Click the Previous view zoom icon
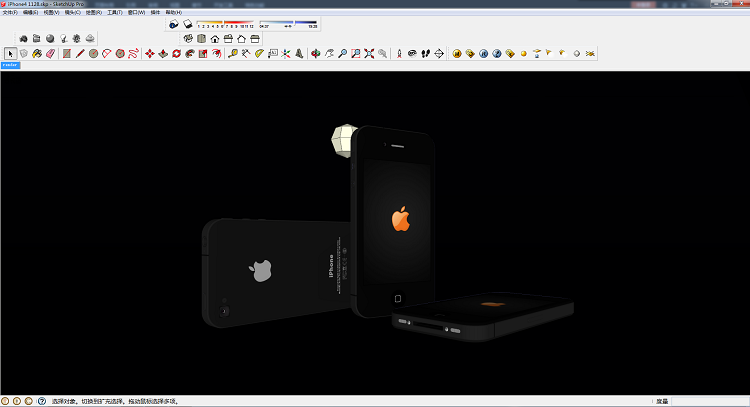Screen dimensions: 750x407 point(383,54)
